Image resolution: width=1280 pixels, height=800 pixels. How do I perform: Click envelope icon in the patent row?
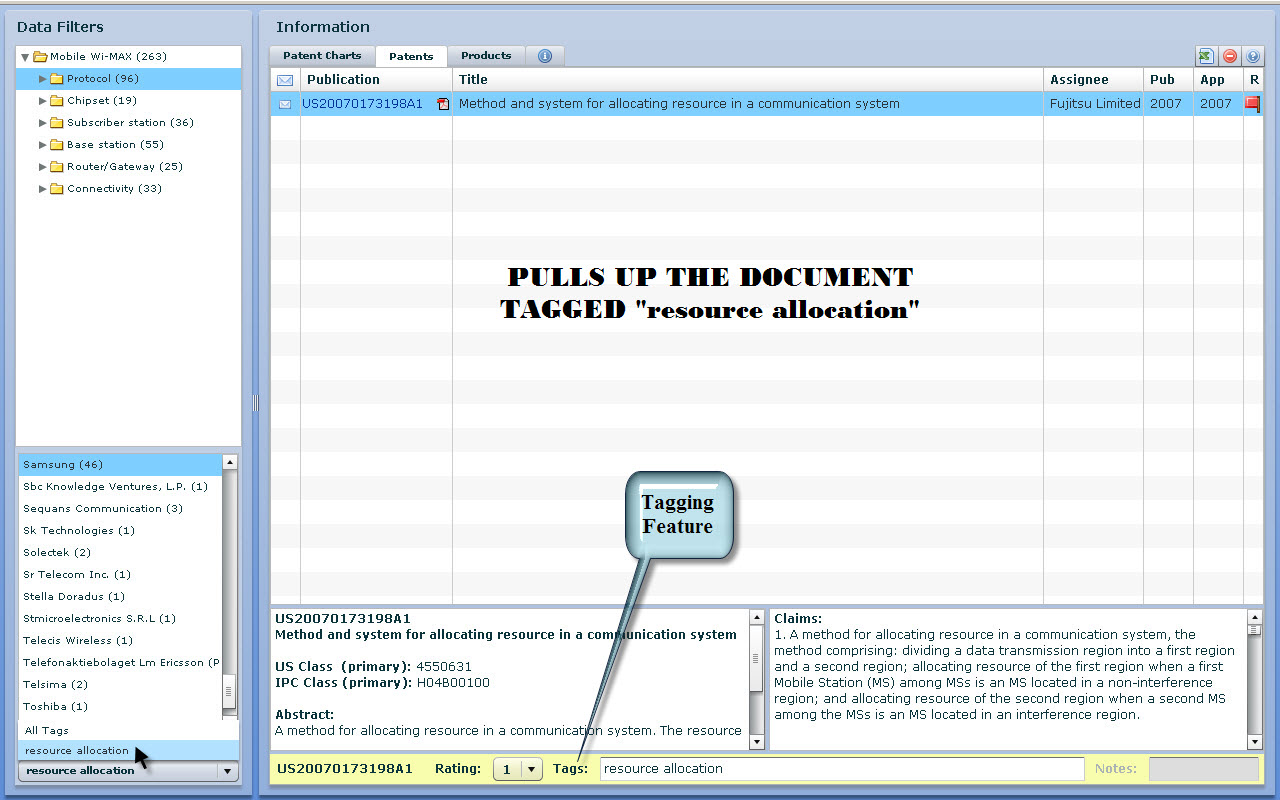(x=285, y=104)
